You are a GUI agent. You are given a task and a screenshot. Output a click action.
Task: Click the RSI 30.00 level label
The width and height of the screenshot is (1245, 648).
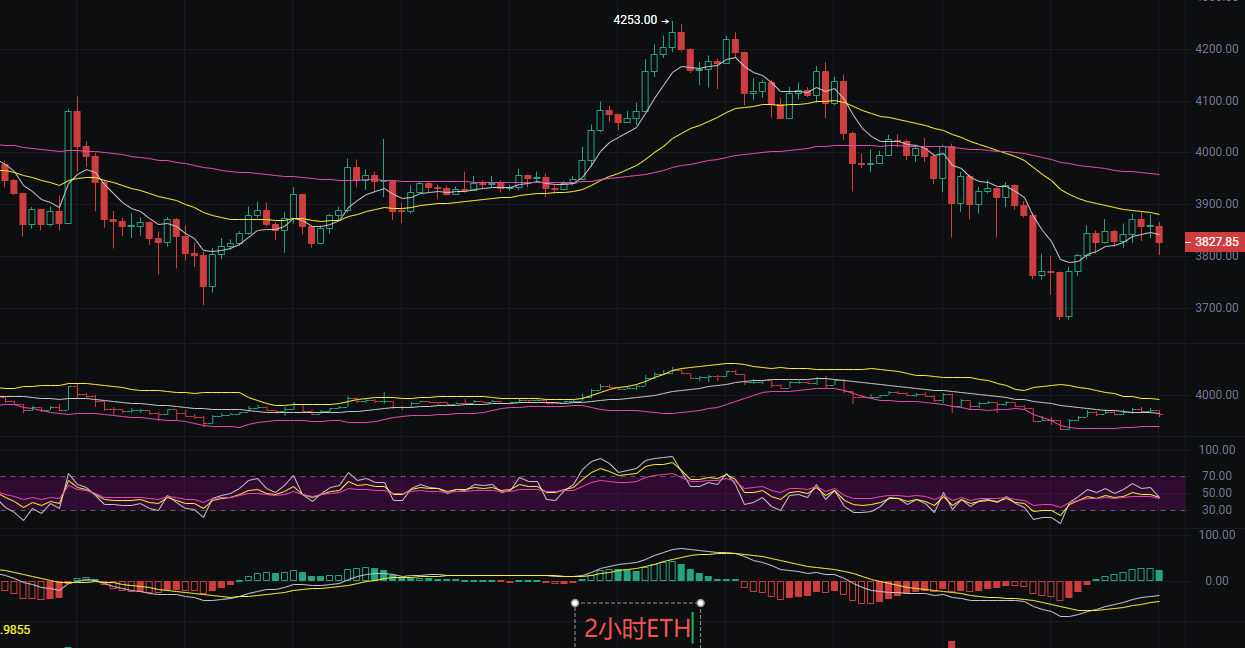pos(1217,510)
